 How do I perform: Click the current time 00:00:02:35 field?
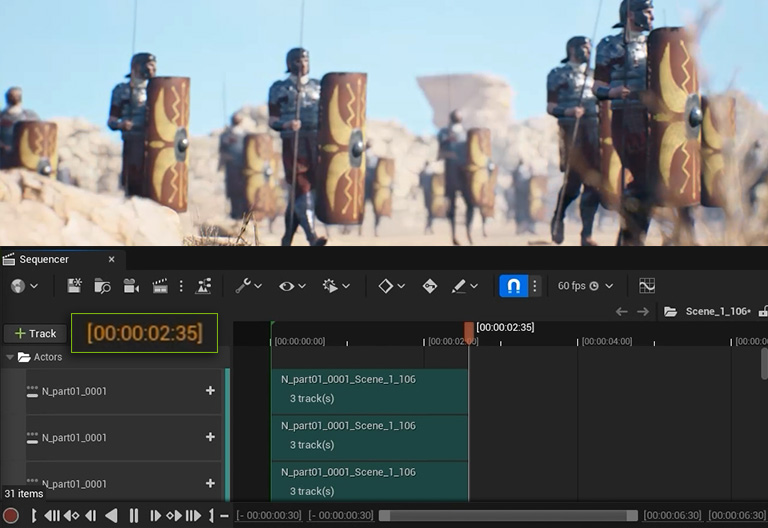[x=144, y=333]
